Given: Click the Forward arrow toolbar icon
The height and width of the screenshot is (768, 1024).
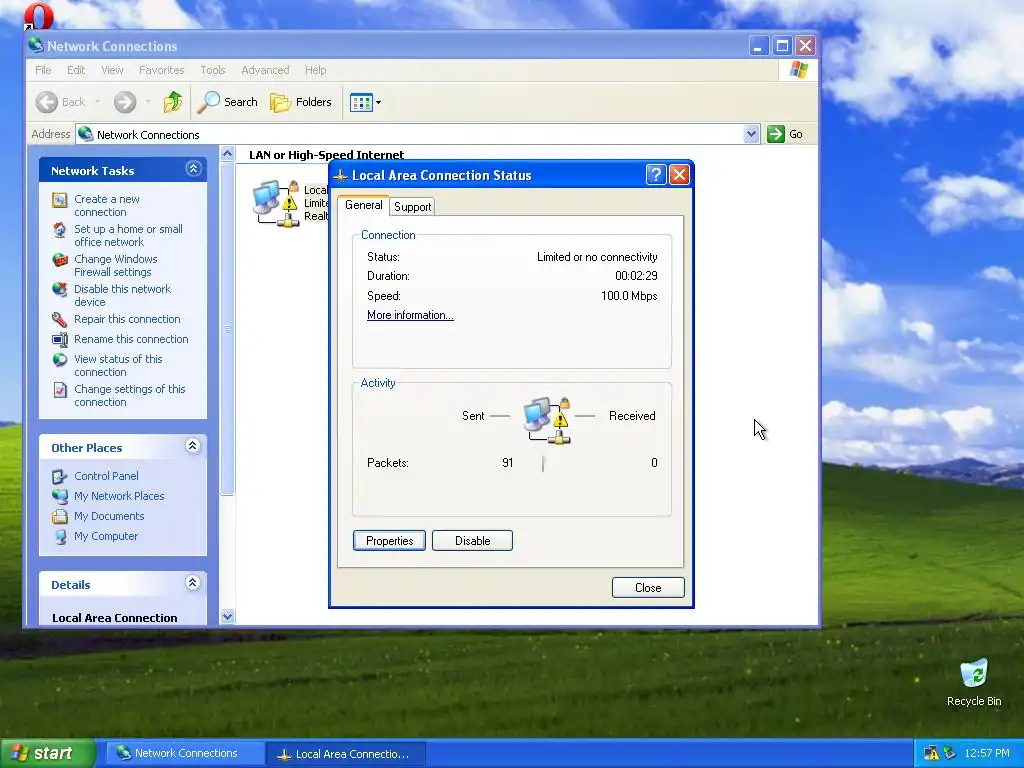Looking at the screenshot, I should (x=125, y=102).
